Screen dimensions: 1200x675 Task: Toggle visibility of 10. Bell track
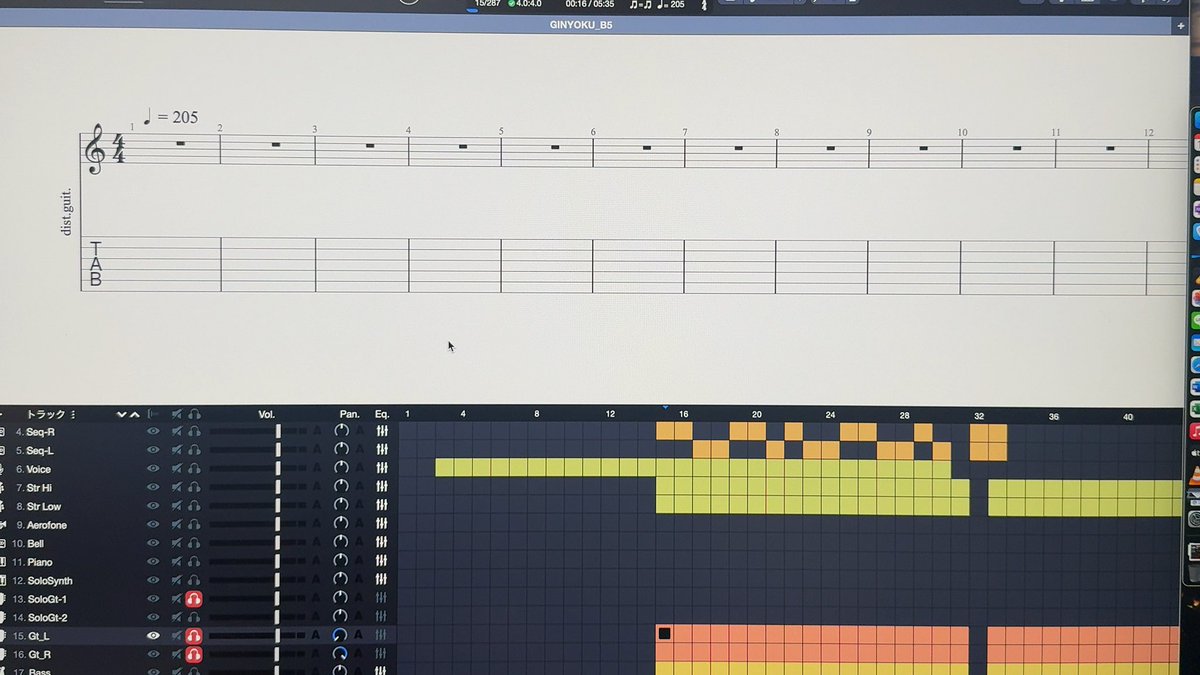click(x=153, y=543)
